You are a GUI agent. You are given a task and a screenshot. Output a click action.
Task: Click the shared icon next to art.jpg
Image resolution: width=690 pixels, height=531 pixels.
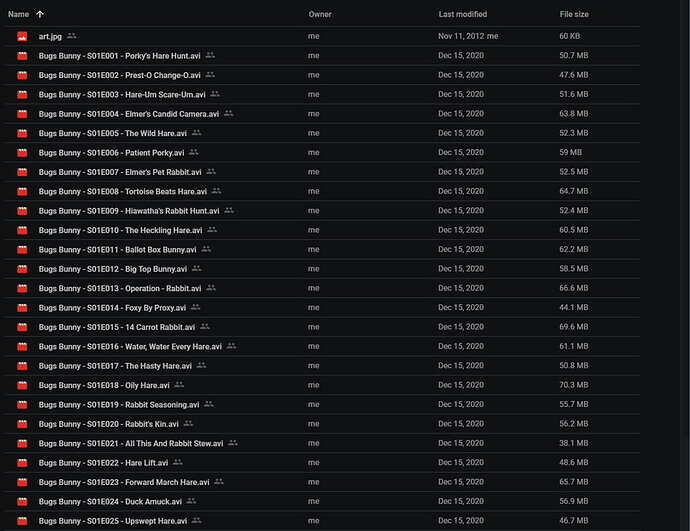[72, 36]
